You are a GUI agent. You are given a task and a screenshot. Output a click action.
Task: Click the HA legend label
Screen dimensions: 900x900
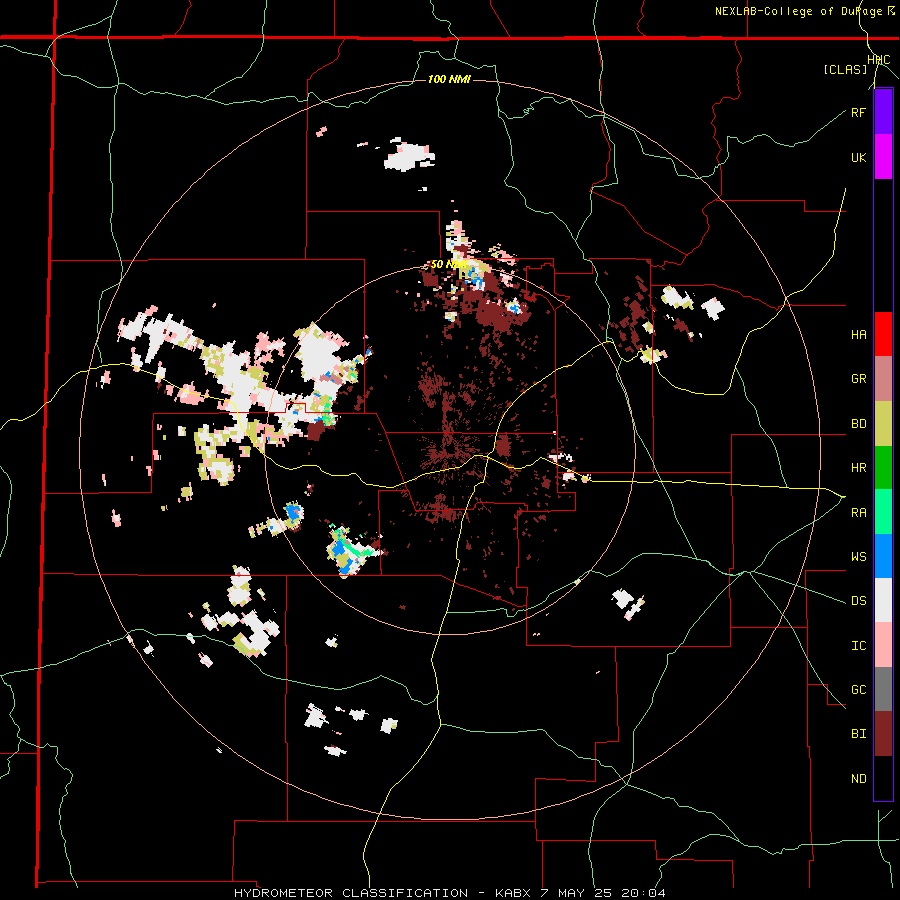tap(858, 334)
